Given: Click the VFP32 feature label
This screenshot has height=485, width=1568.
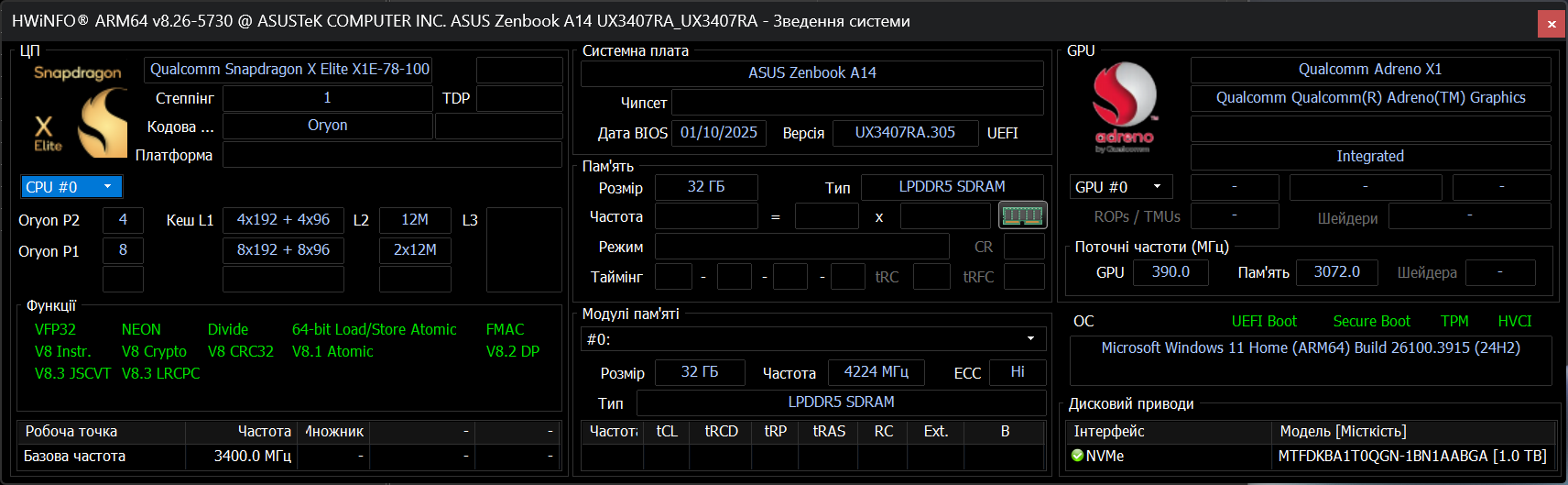Looking at the screenshot, I should [55, 330].
